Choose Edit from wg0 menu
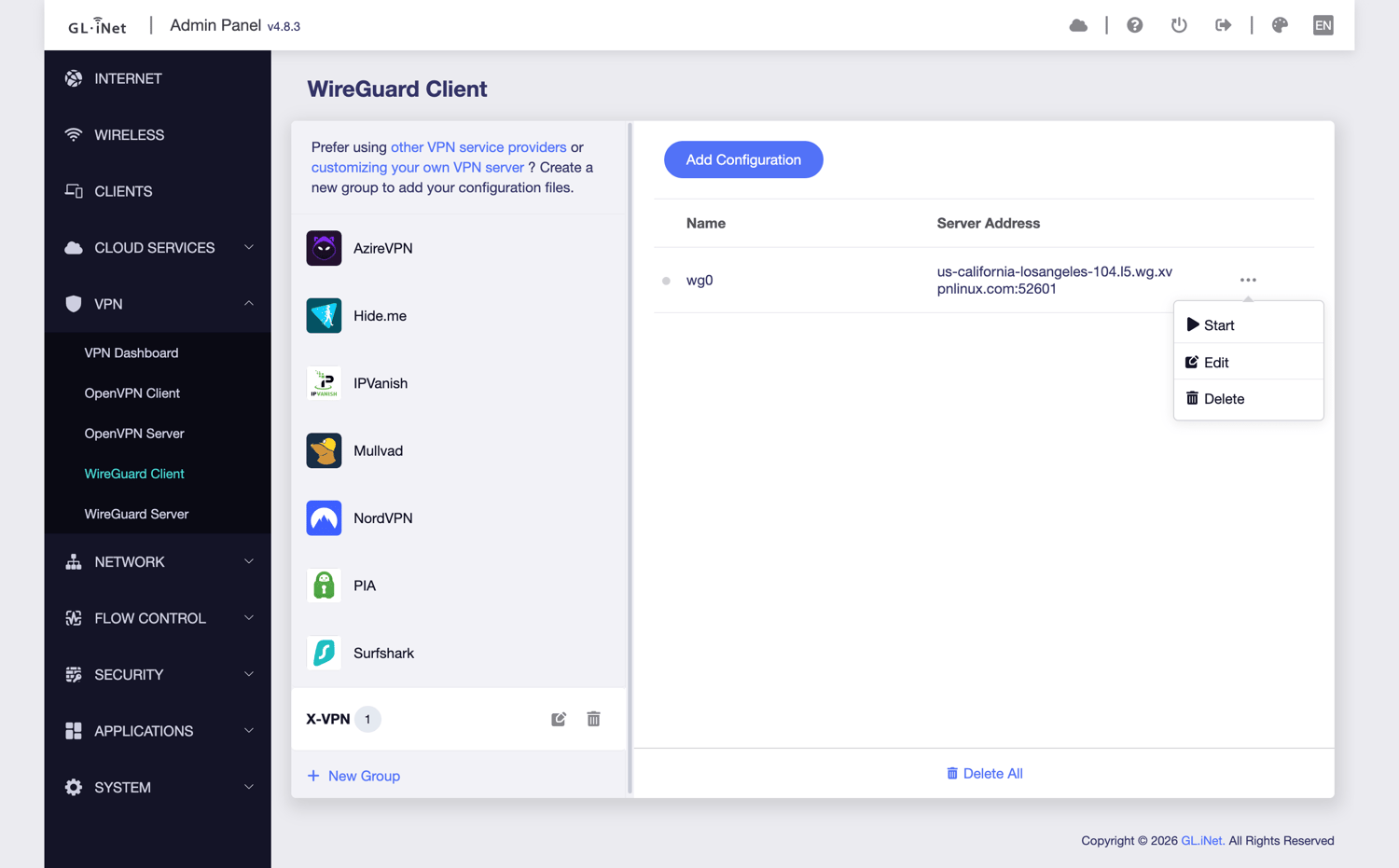Viewport: 1399px width, 868px height. pyautogui.click(x=1248, y=362)
